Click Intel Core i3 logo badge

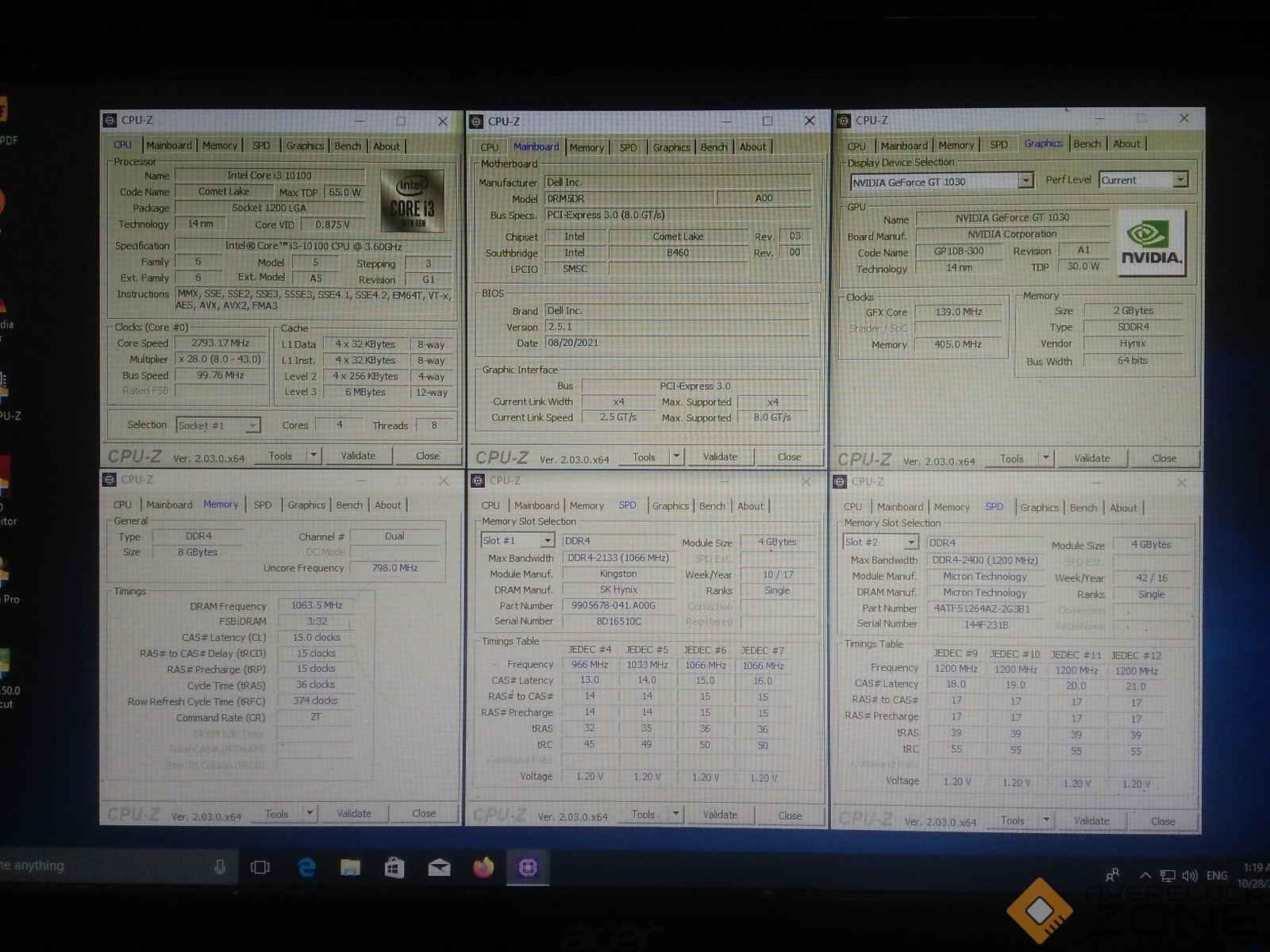click(x=412, y=199)
